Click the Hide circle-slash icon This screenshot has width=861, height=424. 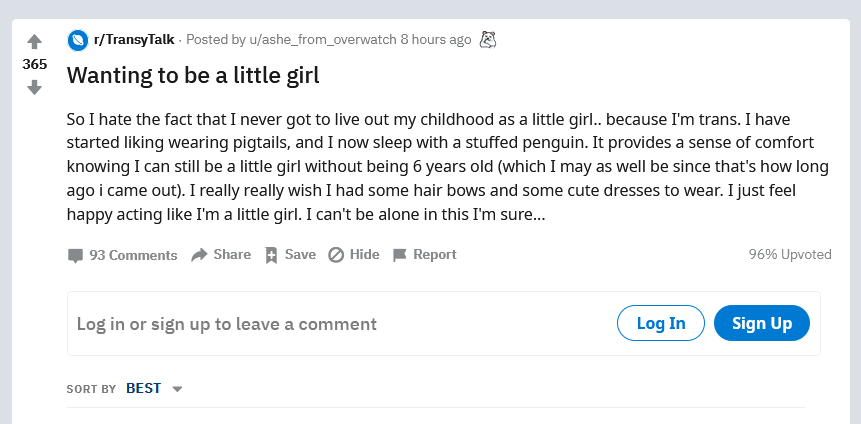[x=336, y=255]
